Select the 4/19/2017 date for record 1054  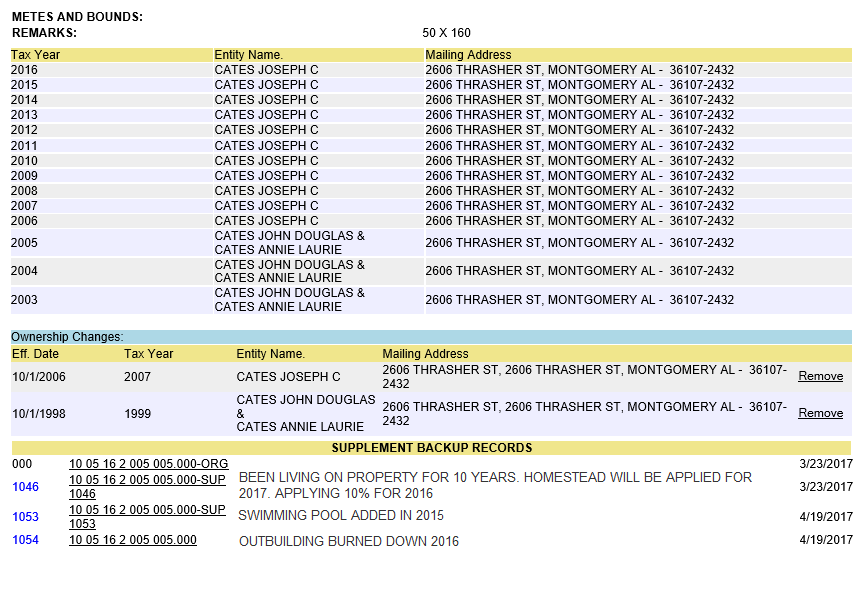coord(826,540)
